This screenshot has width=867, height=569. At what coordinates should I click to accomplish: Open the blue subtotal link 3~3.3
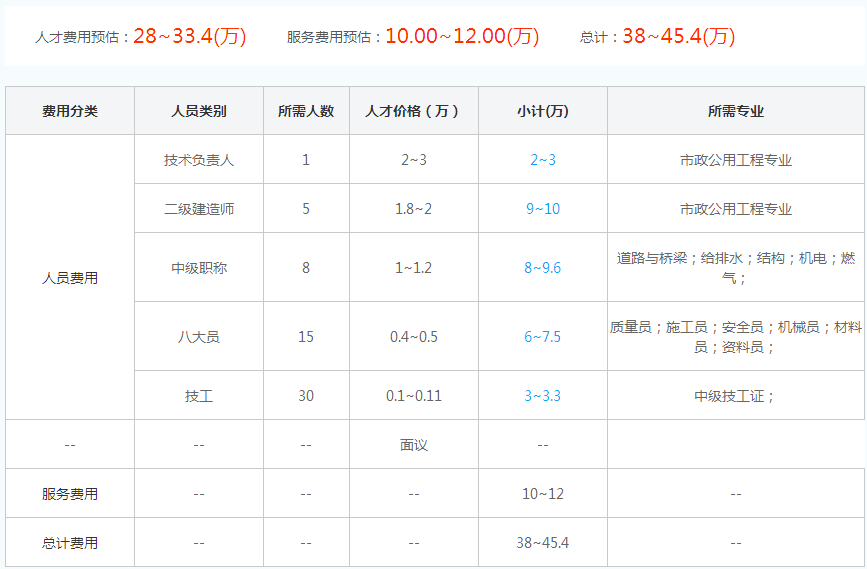pyautogui.click(x=543, y=395)
